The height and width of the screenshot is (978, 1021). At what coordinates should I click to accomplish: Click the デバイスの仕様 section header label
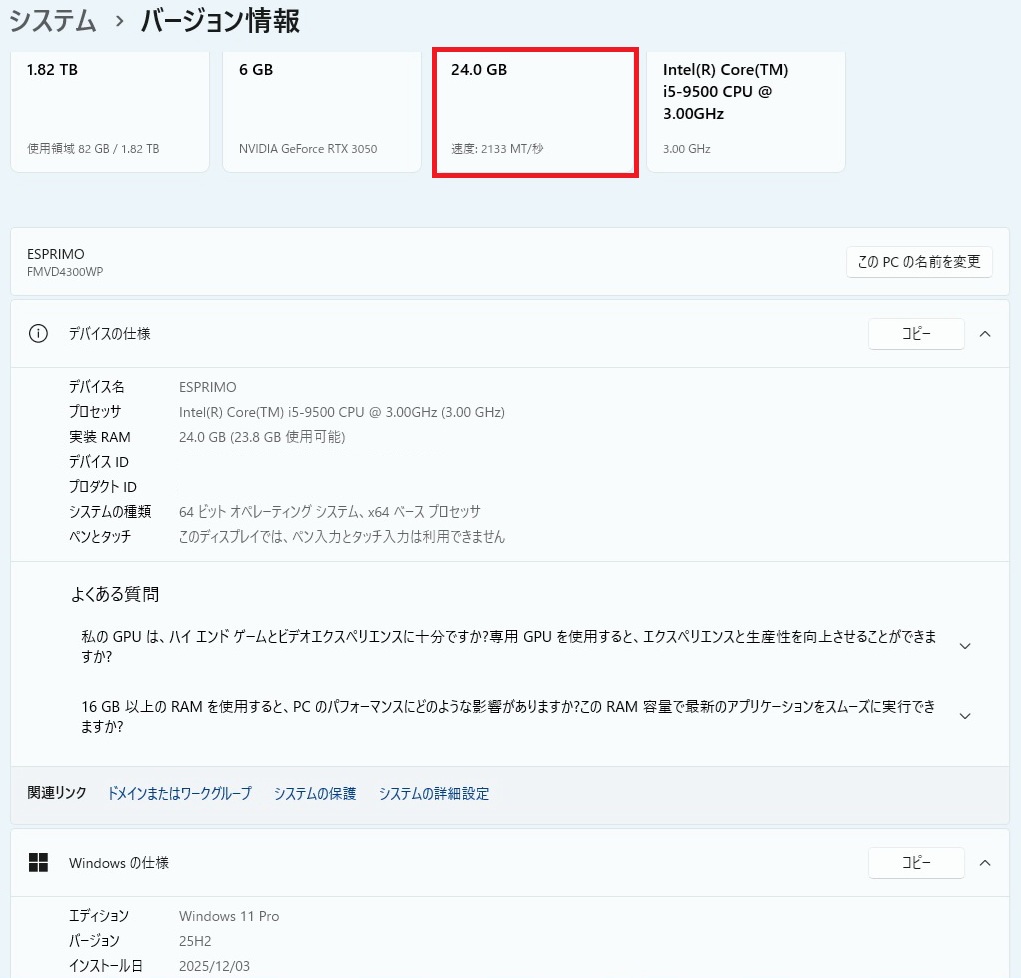(110, 334)
